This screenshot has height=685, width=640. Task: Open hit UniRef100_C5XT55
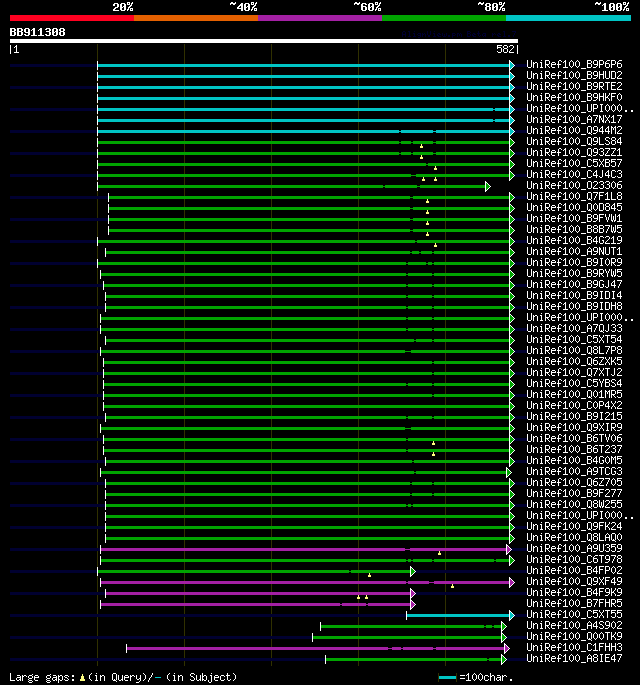(x=574, y=615)
